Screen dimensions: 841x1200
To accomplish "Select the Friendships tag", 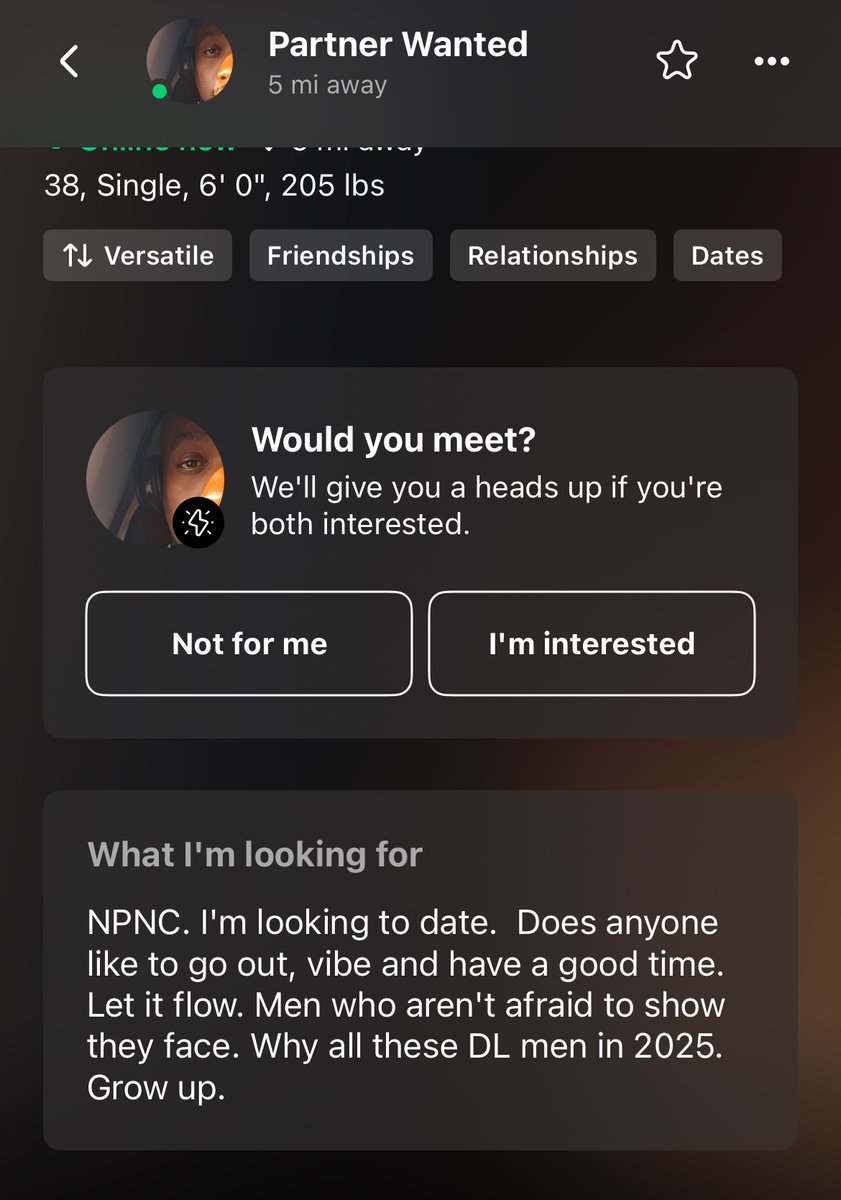I will point(340,255).
